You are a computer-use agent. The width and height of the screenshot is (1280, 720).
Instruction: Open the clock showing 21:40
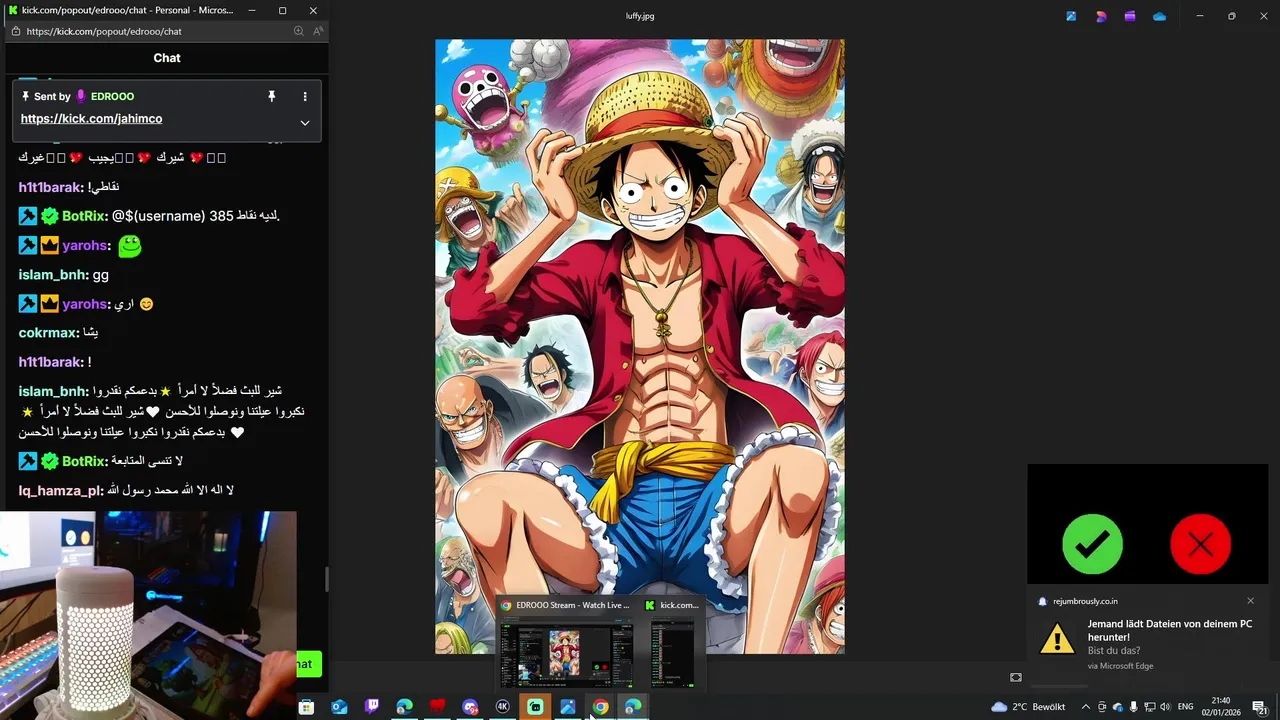(x=1221, y=707)
